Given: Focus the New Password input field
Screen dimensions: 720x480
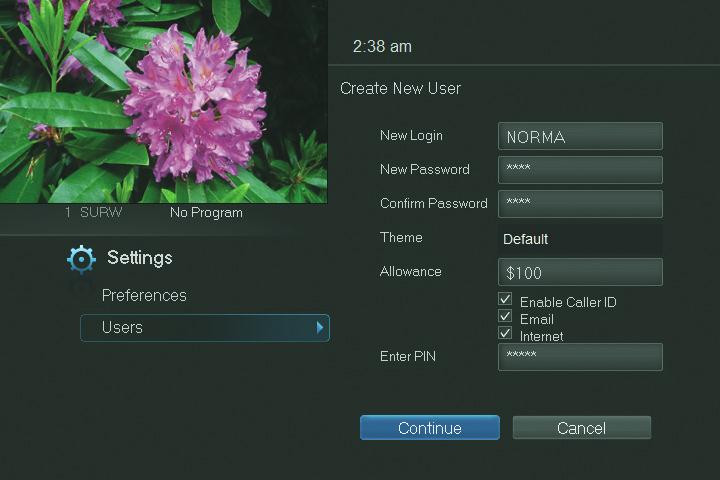Looking at the screenshot, I should click(x=580, y=170).
